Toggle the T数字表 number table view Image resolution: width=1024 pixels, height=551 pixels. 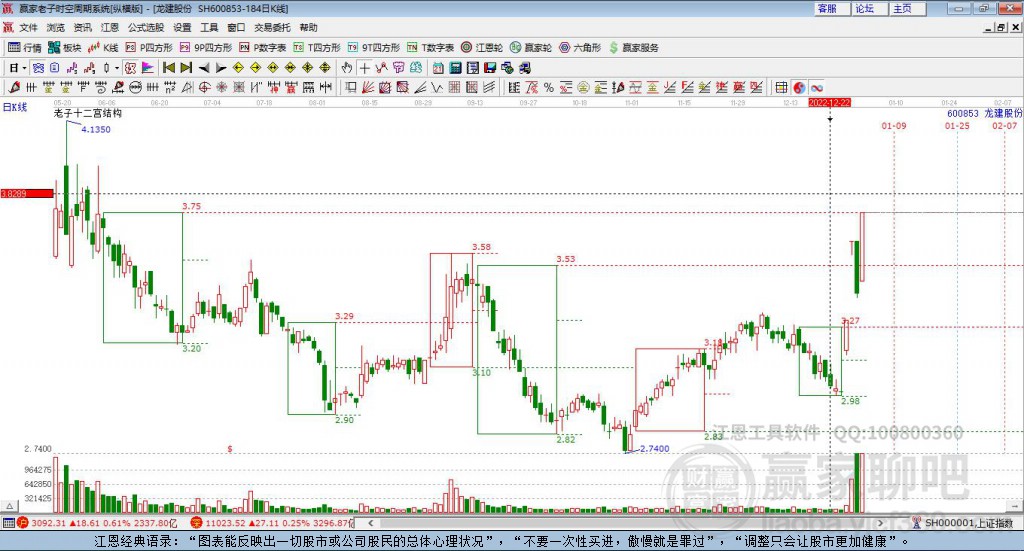click(430, 47)
